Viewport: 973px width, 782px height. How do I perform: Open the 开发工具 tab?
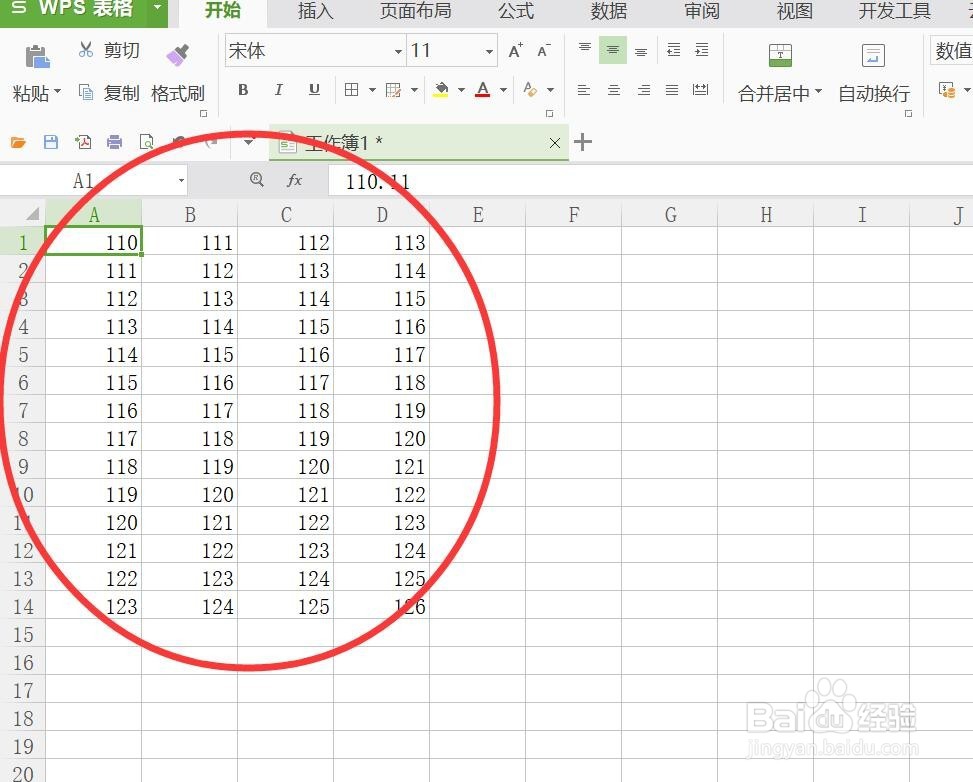click(895, 11)
